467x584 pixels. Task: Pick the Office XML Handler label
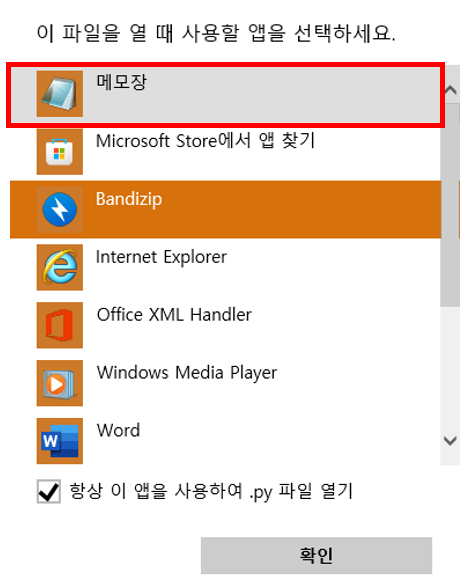coord(174,315)
